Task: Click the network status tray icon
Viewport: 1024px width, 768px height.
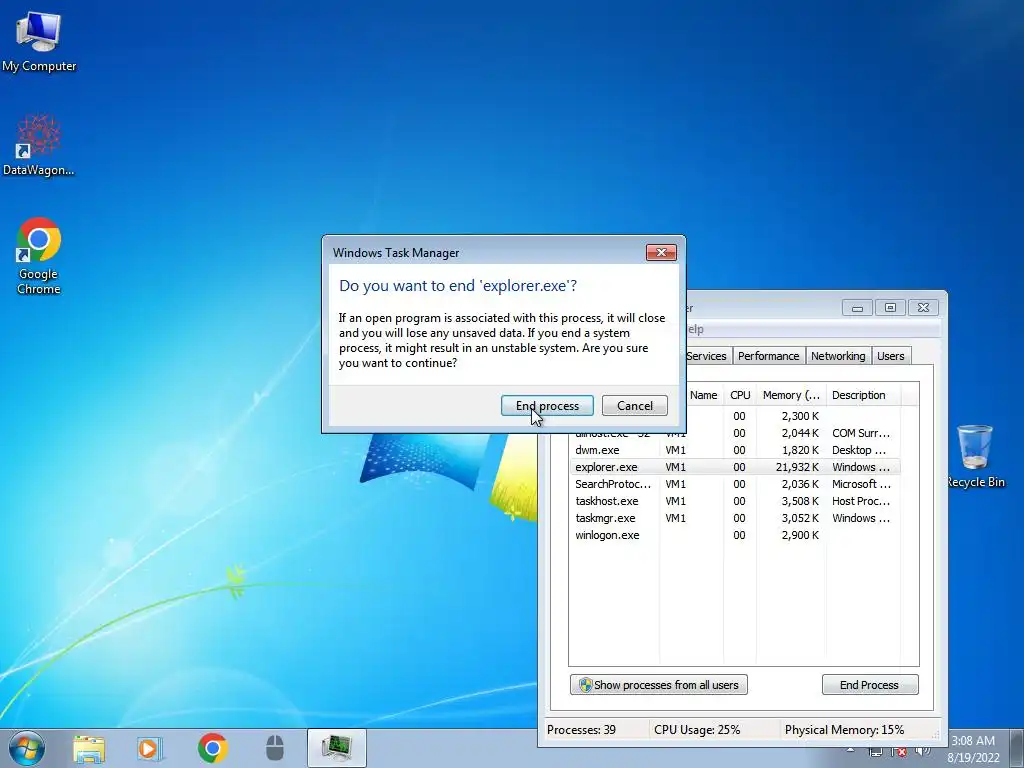Action: (875, 752)
